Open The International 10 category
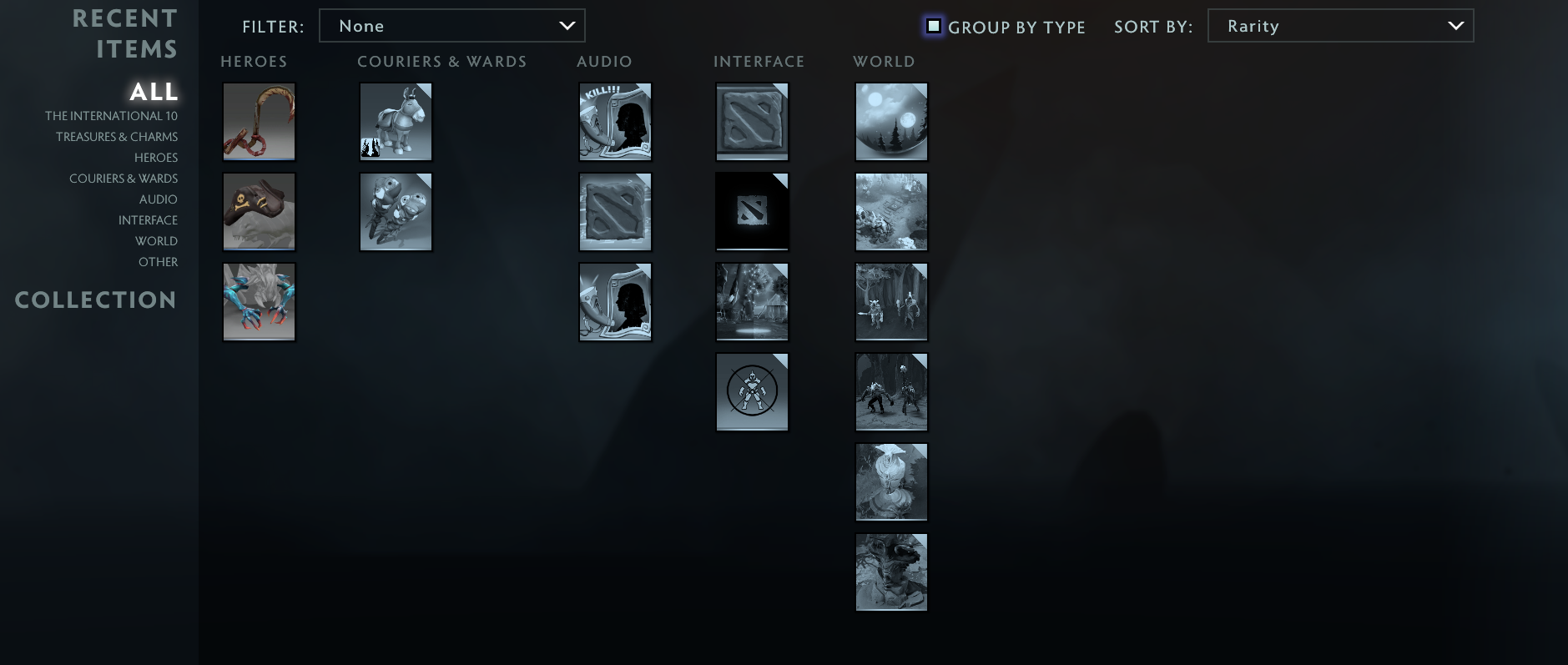The height and width of the screenshot is (665, 1568). click(111, 116)
